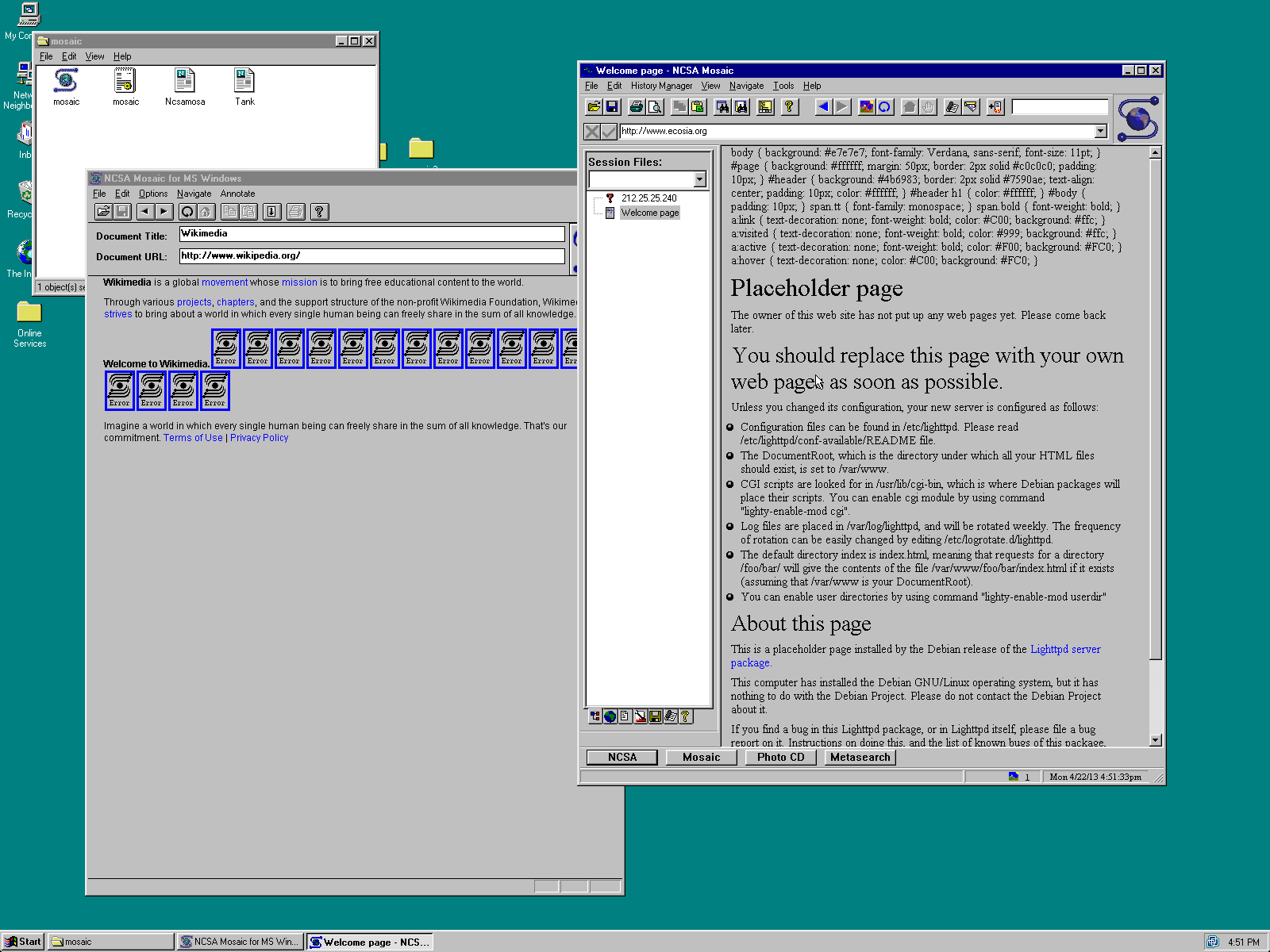Click the empty search box in top toolbar
The width and height of the screenshot is (1270, 952).
(1060, 106)
